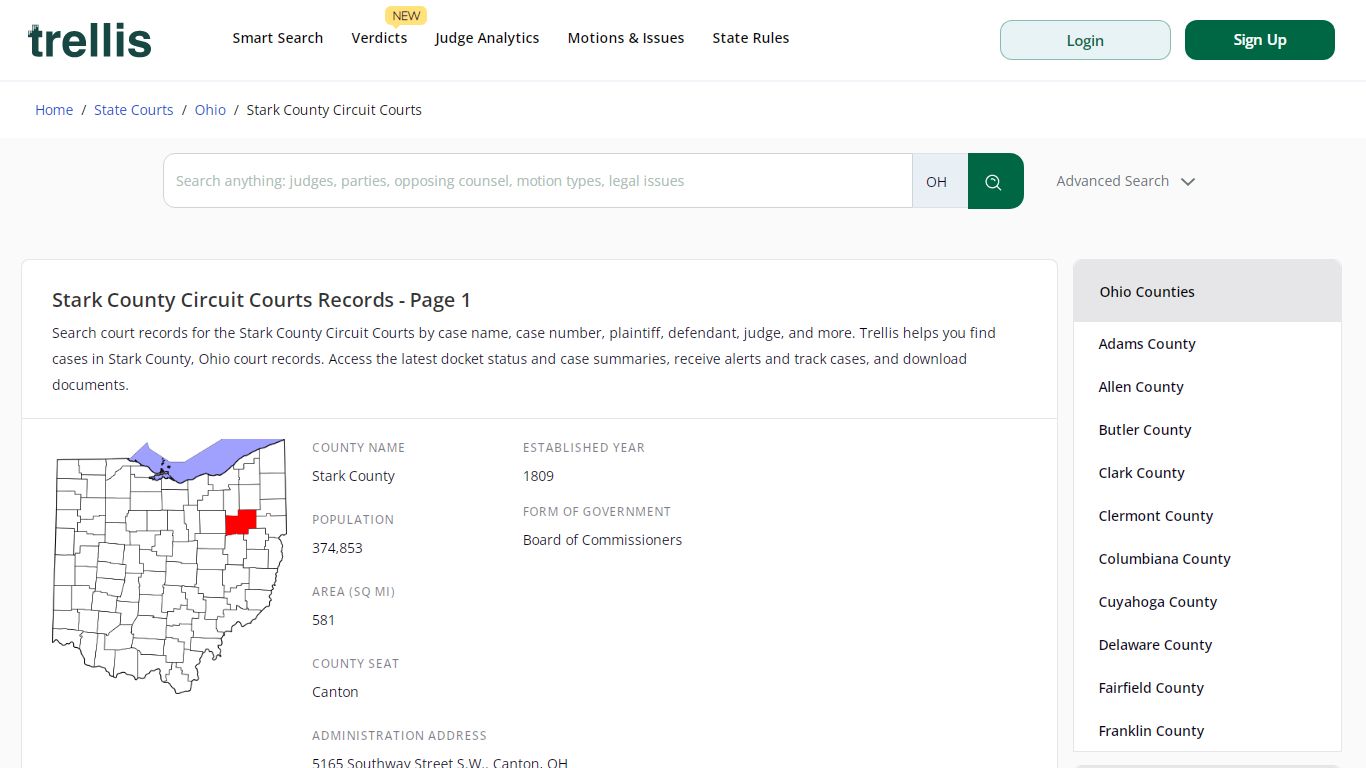Focus the search anything input field

pyautogui.click(x=538, y=181)
